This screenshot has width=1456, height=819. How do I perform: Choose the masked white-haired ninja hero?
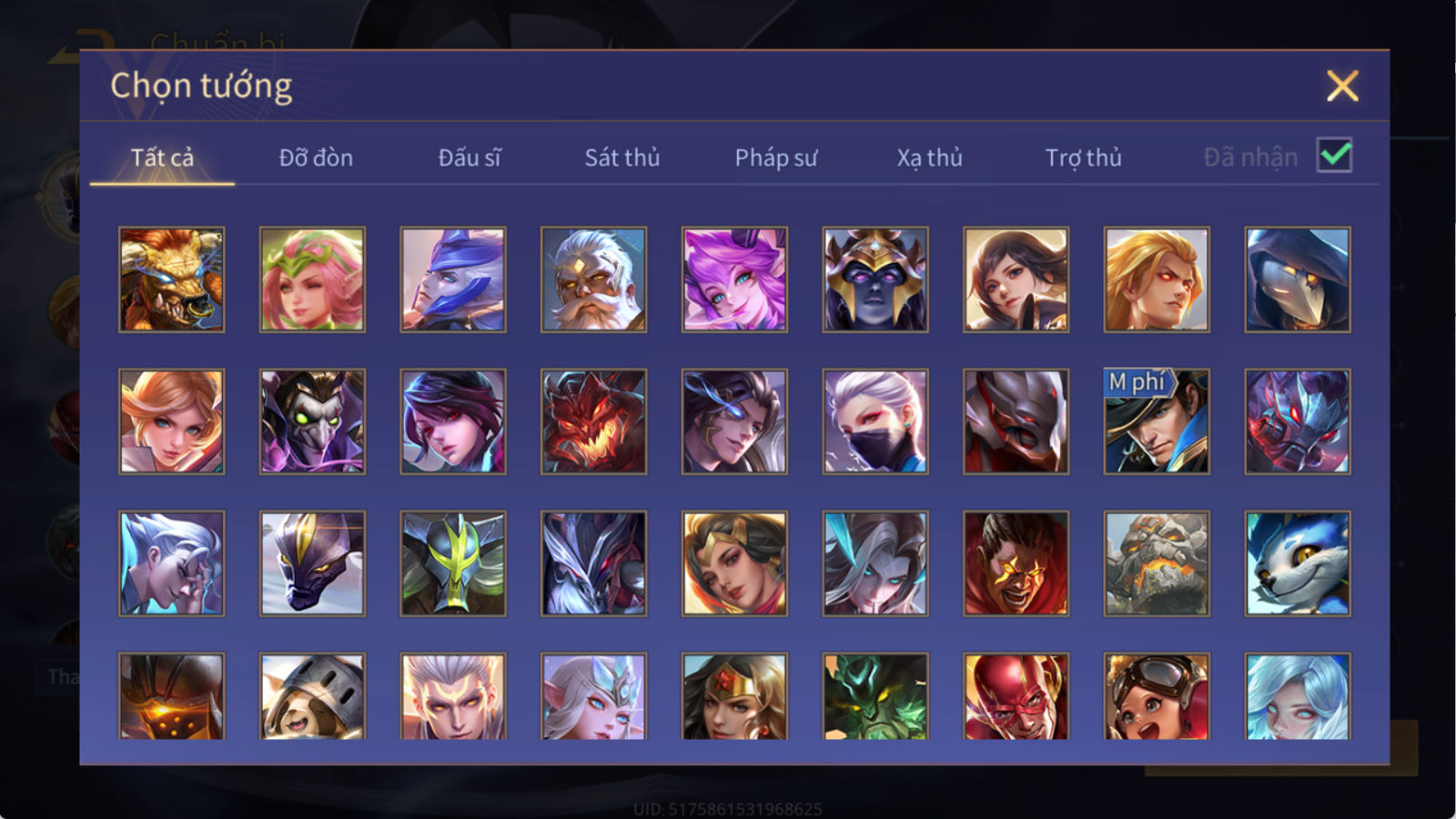pos(875,421)
